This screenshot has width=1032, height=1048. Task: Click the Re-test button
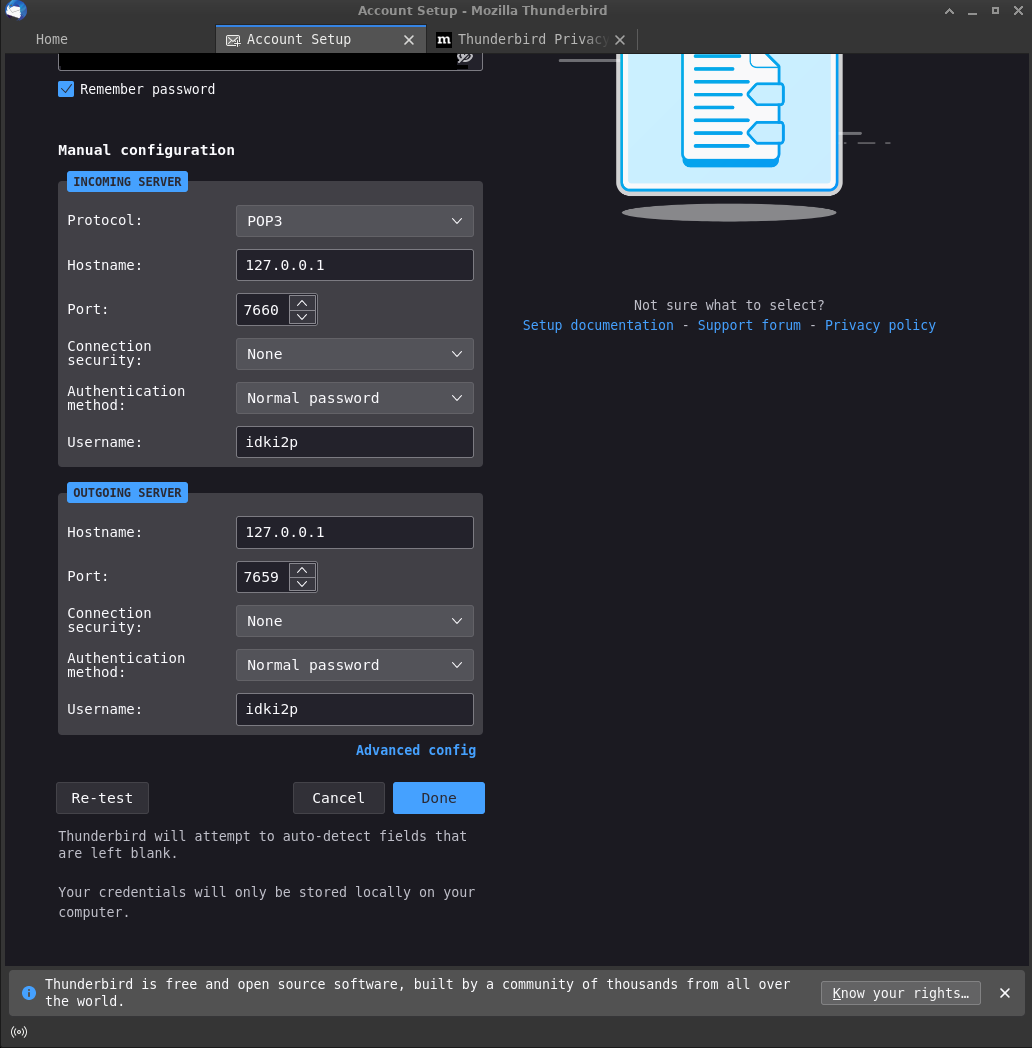102,798
